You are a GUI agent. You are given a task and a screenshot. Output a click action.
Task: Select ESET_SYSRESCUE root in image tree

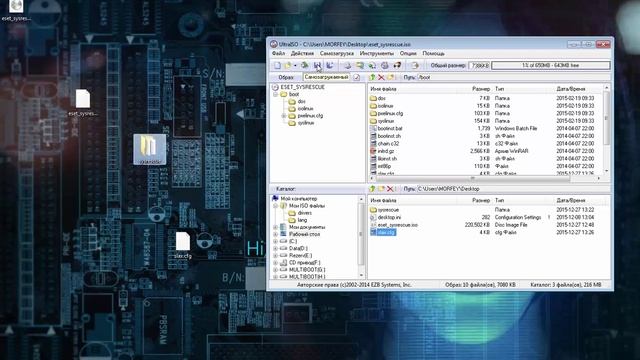[302, 87]
